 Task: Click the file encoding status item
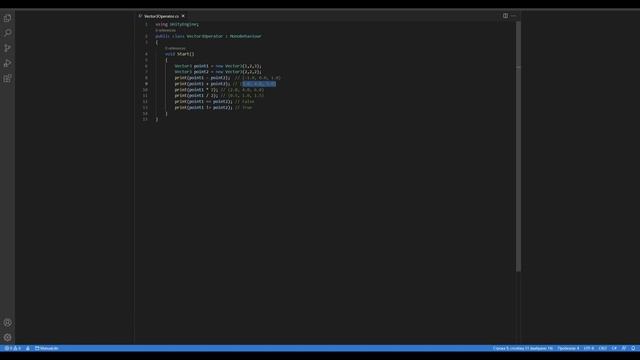(589, 348)
